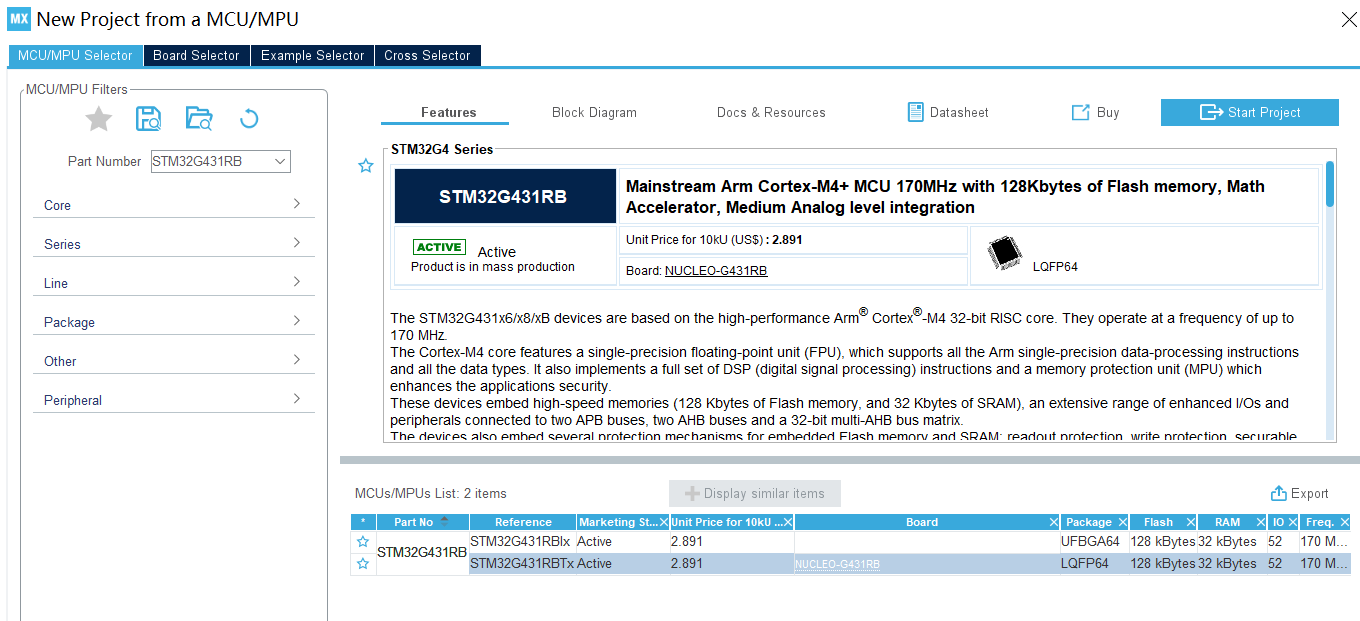Click the Buy cart link
Image resolution: width=1360 pixels, height=621 pixels.
click(x=1096, y=112)
